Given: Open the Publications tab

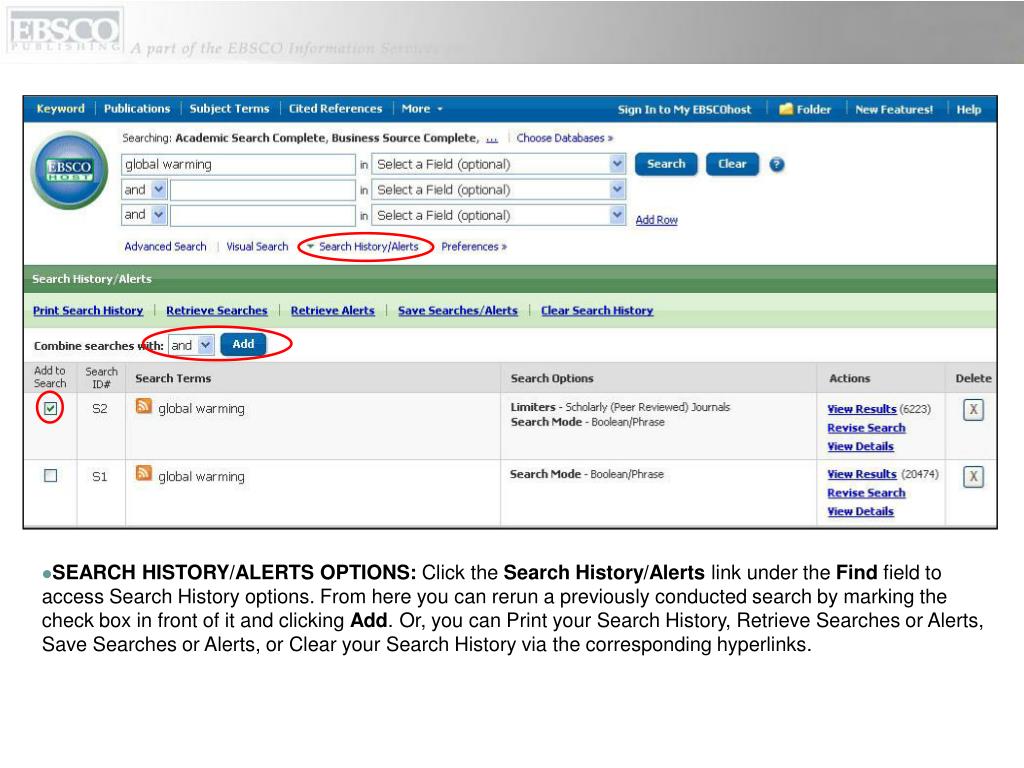Looking at the screenshot, I should tap(137, 109).
